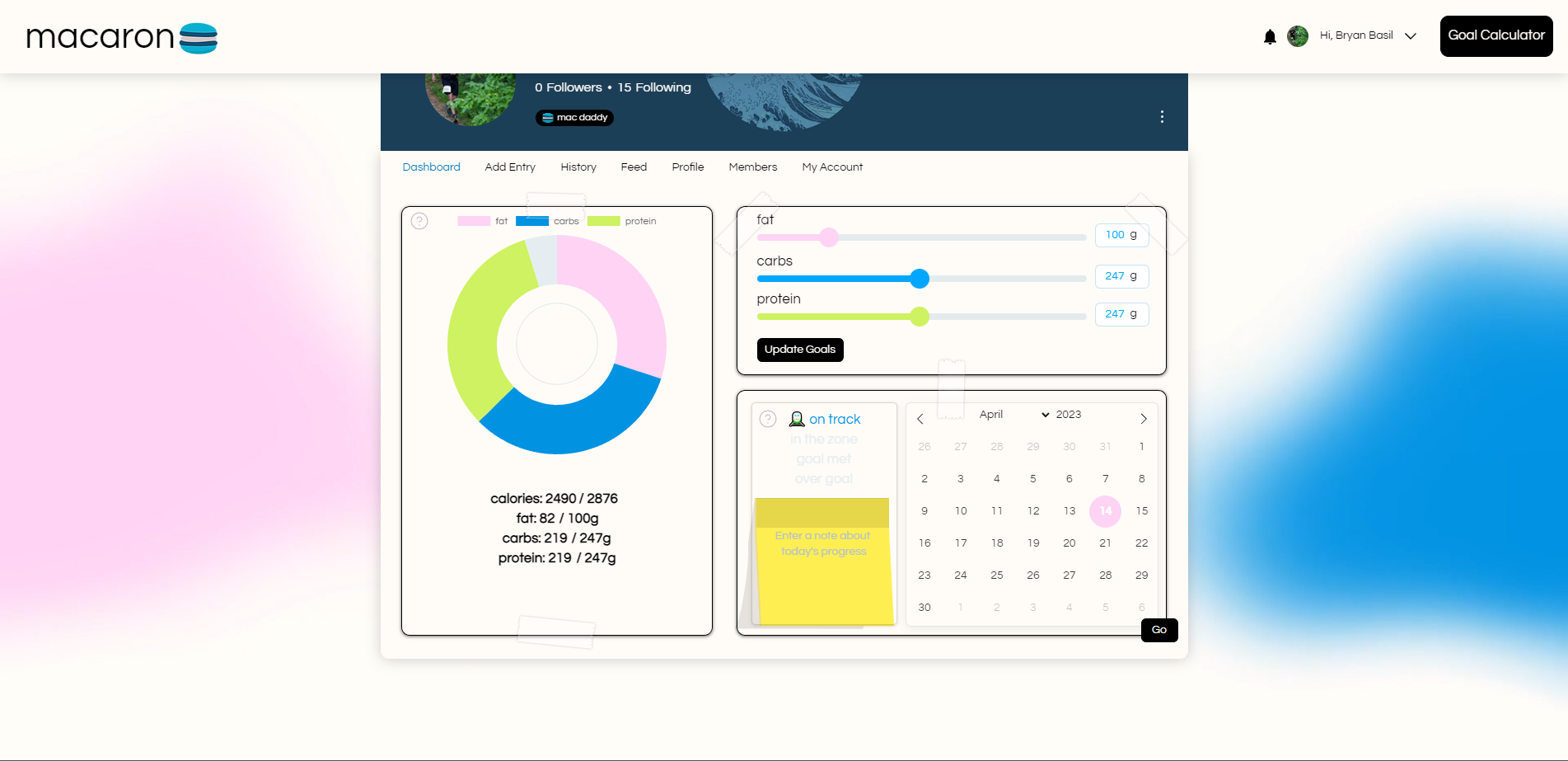Open the My Account tab
This screenshot has width=1568, height=761.
tap(832, 167)
